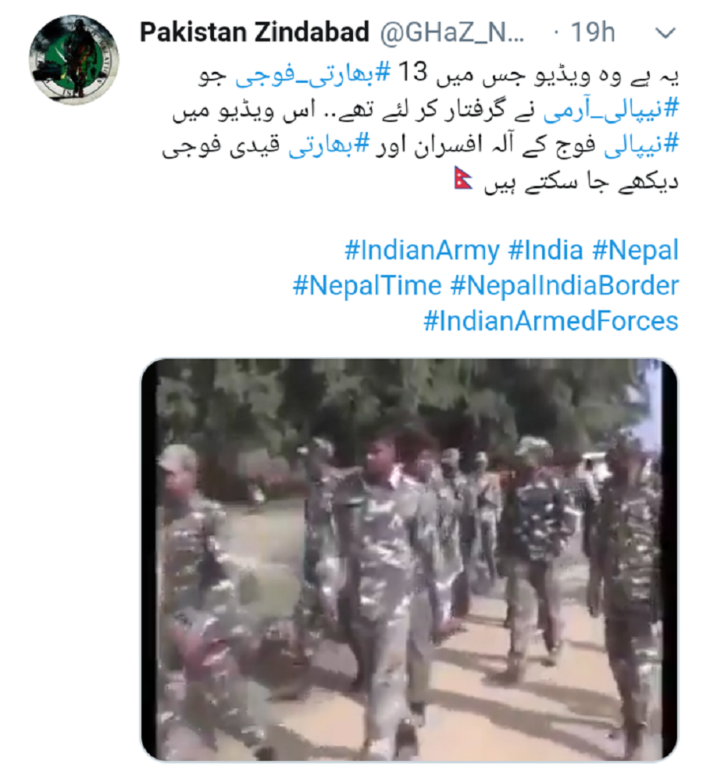
Task: Play the embedded soldiers video
Action: coord(409,559)
